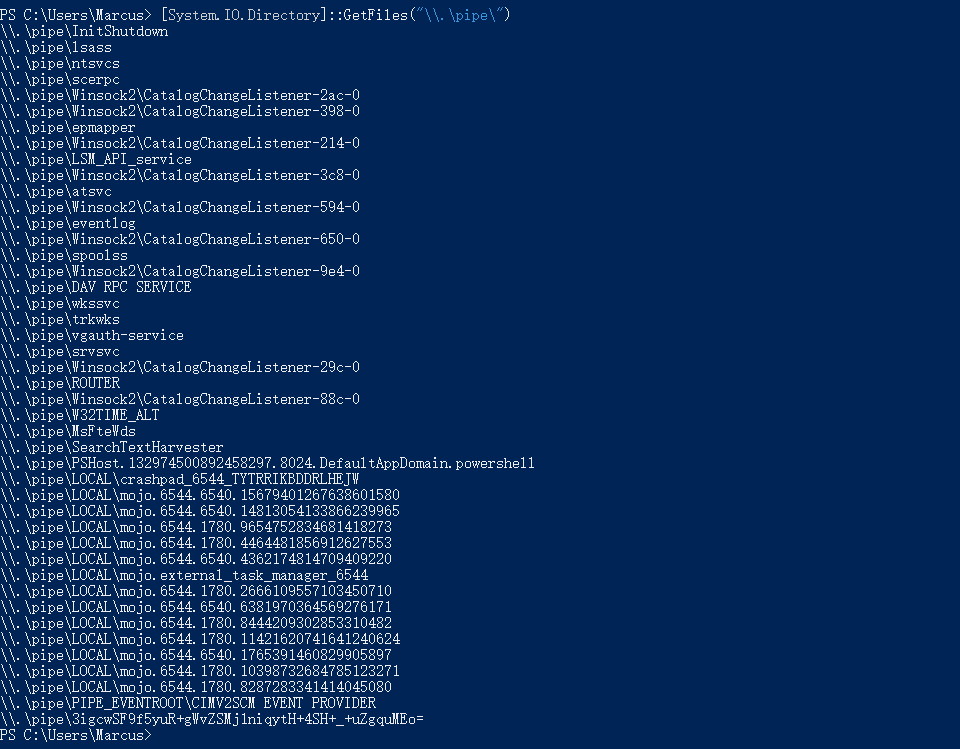
Task: Click the W32TIME_ALT pipe entry
Action: click(80, 415)
